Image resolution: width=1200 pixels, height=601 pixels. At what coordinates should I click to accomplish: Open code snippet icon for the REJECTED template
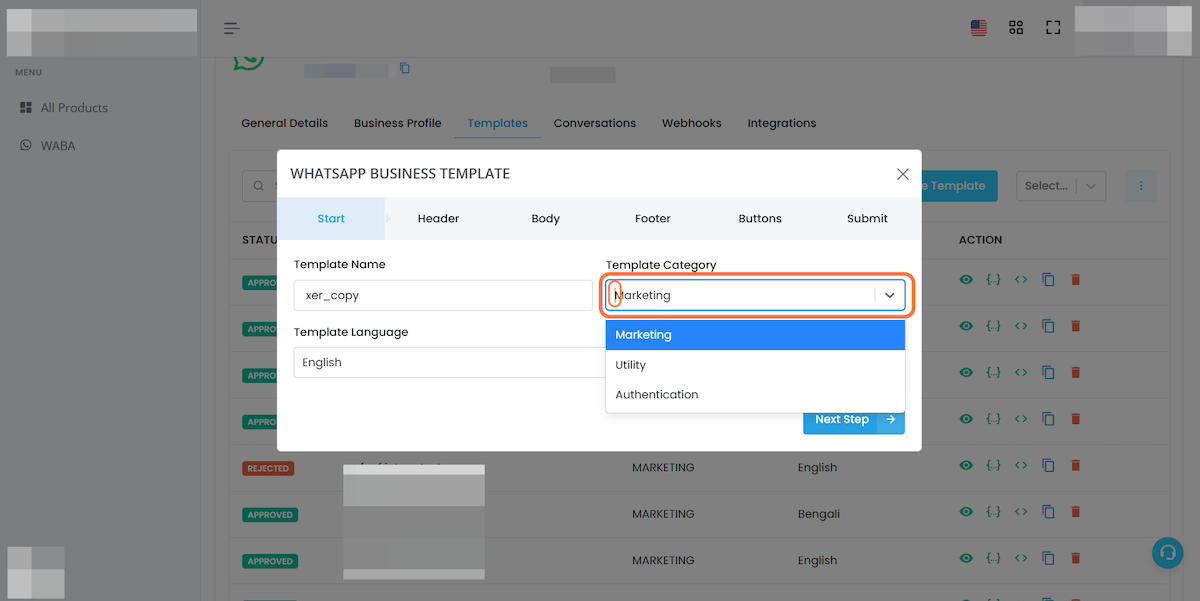tap(1021, 466)
